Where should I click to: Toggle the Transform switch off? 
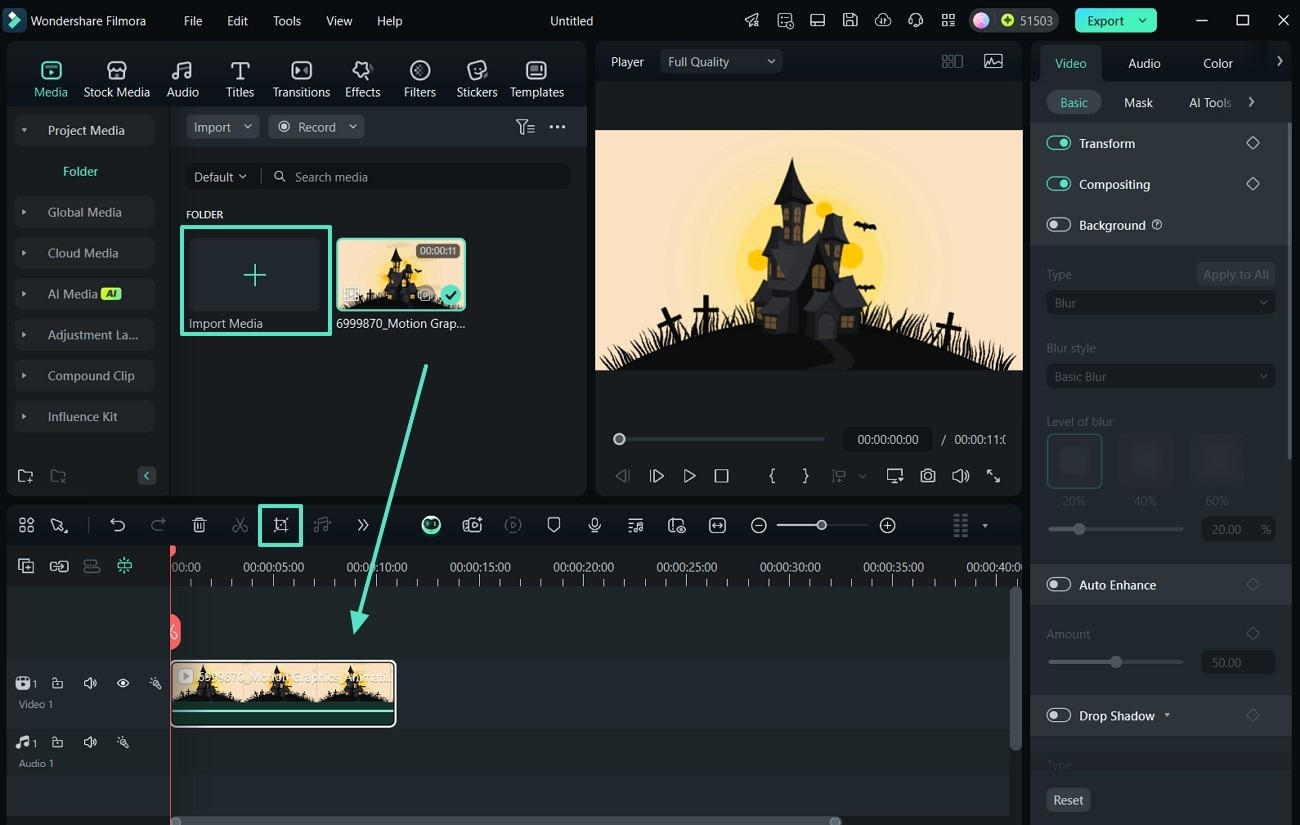click(x=1058, y=143)
